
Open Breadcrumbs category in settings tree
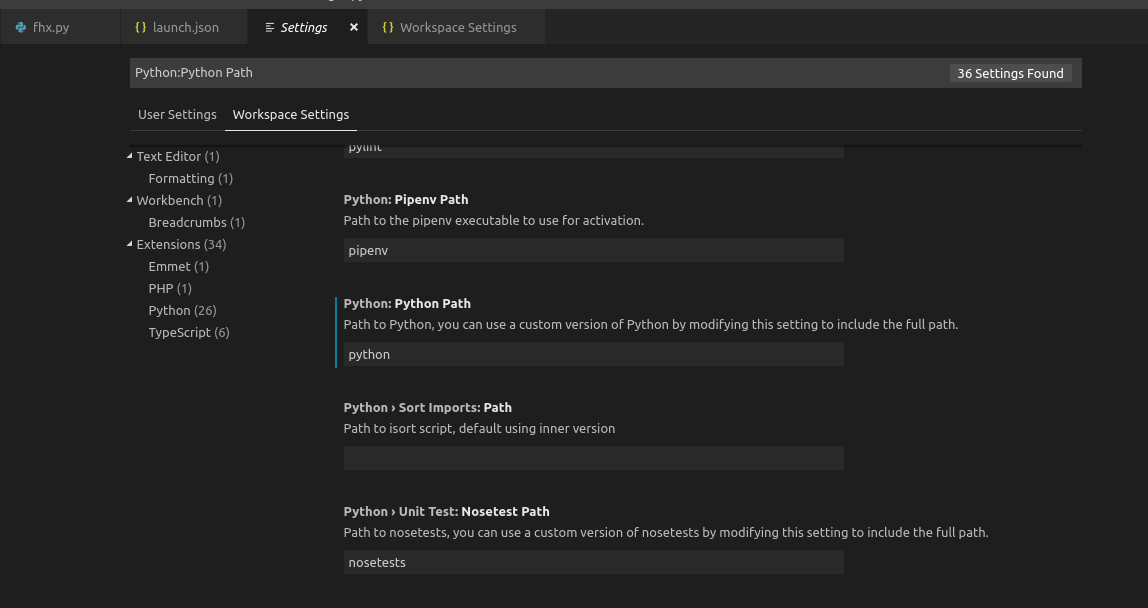(x=196, y=222)
